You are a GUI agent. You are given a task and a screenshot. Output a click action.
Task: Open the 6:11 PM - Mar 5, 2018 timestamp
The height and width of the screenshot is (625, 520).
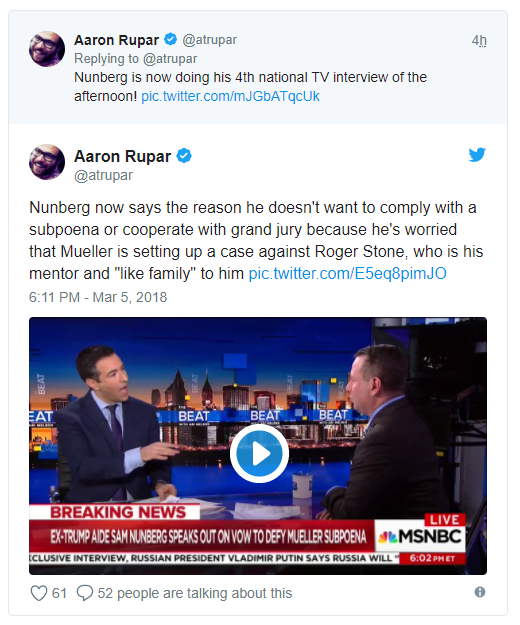98,297
